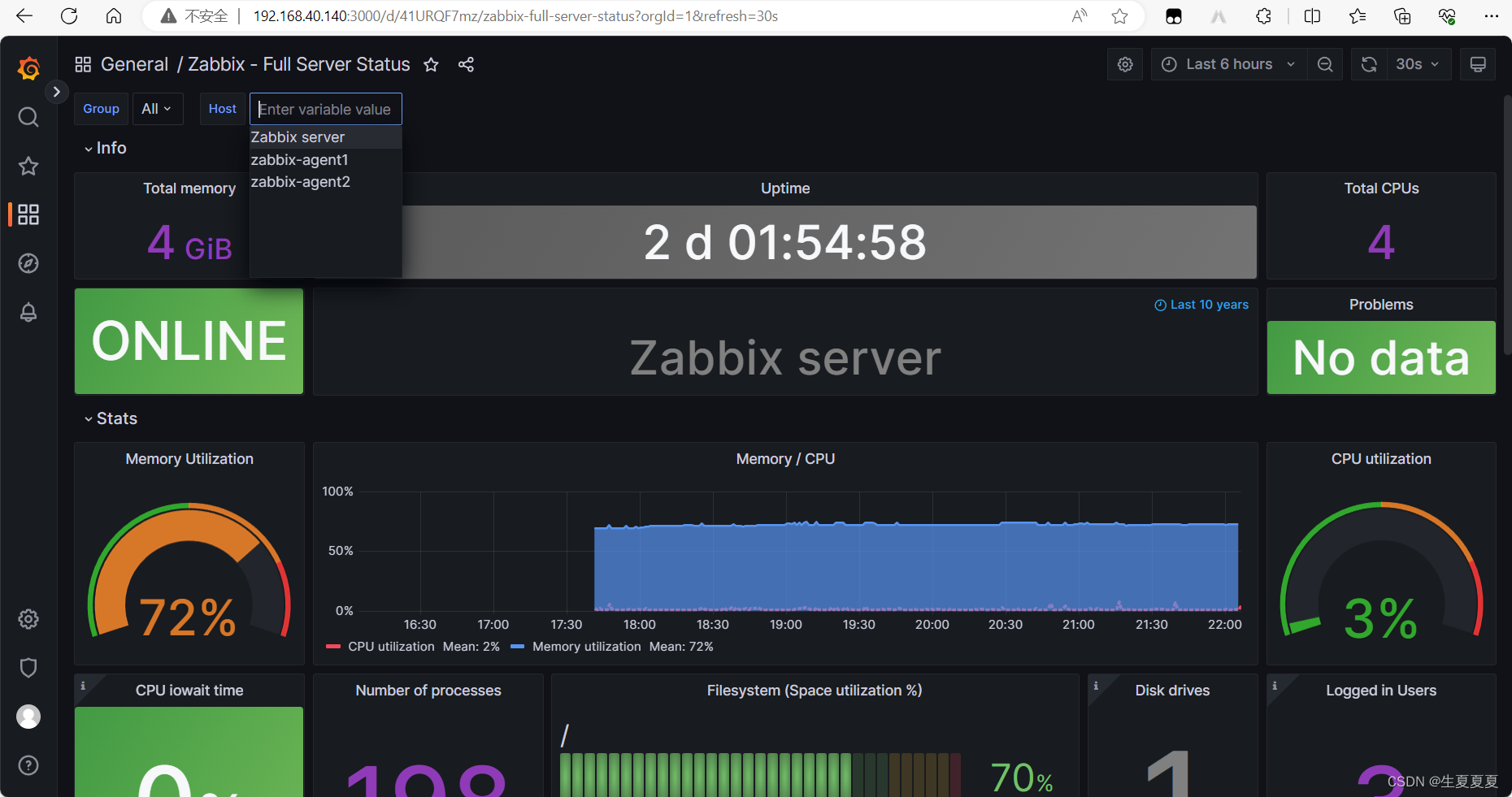Open the Total memory panel title

(189, 188)
